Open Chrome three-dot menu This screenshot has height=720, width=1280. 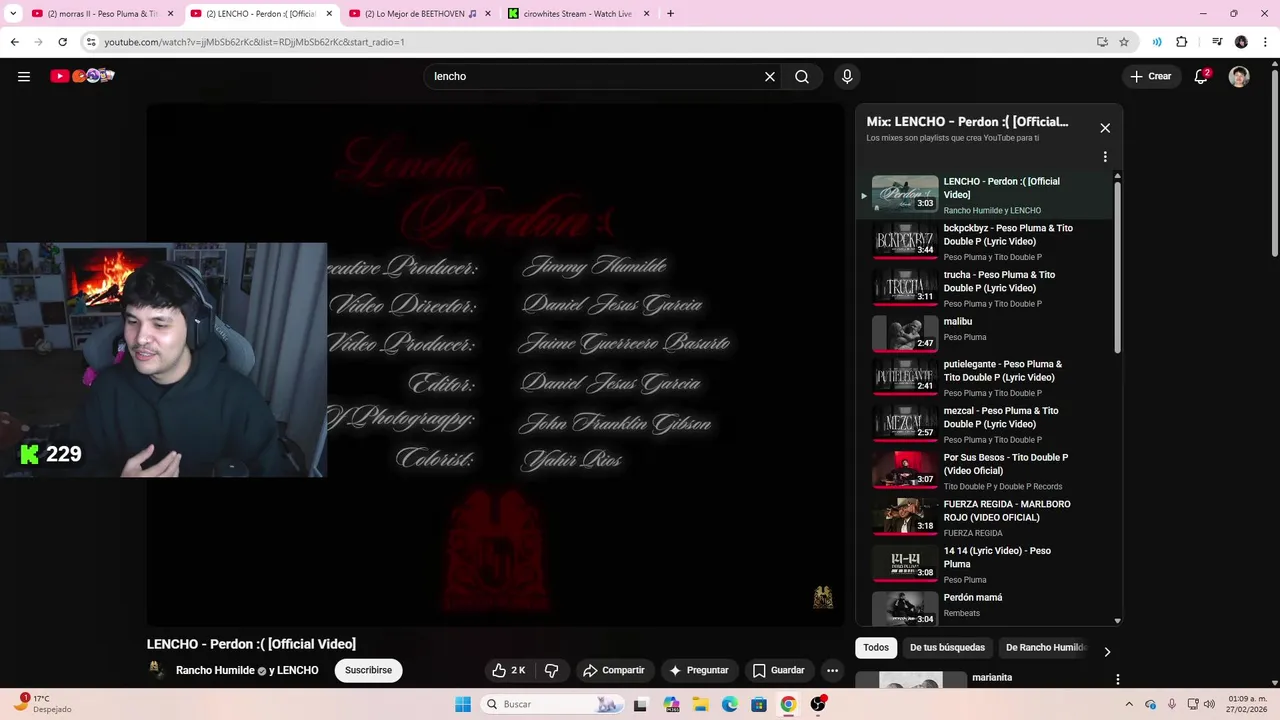(1265, 42)
